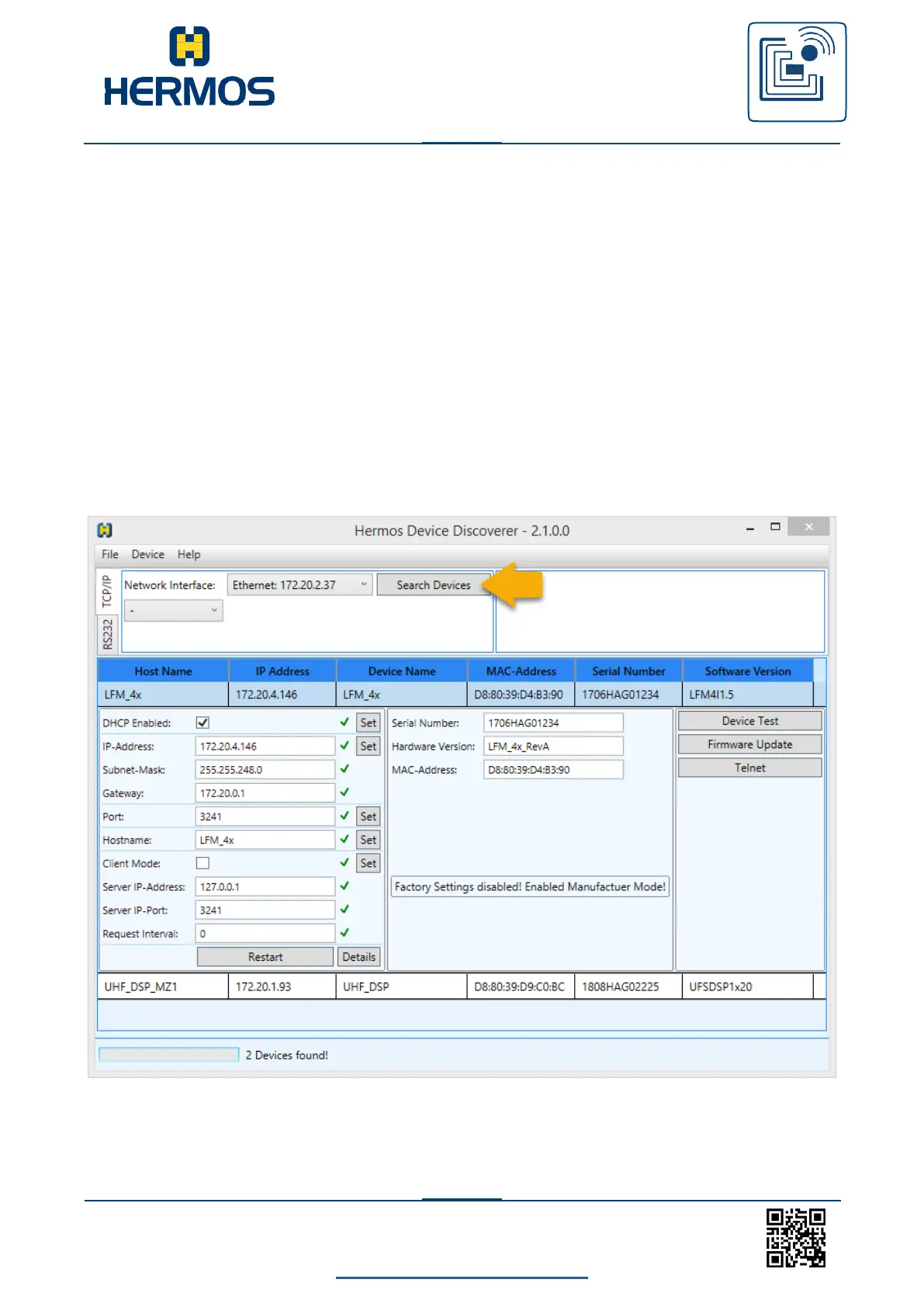
Task: Click the RFID reader icon in header
Action: tap(797, 71)
